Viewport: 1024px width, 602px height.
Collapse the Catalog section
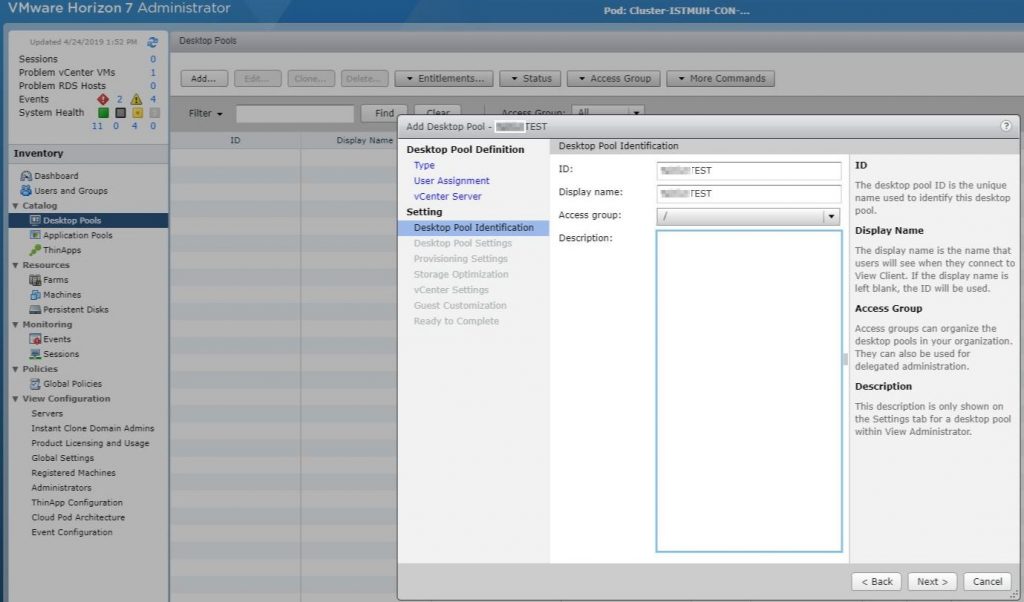(x=15, y=206)
